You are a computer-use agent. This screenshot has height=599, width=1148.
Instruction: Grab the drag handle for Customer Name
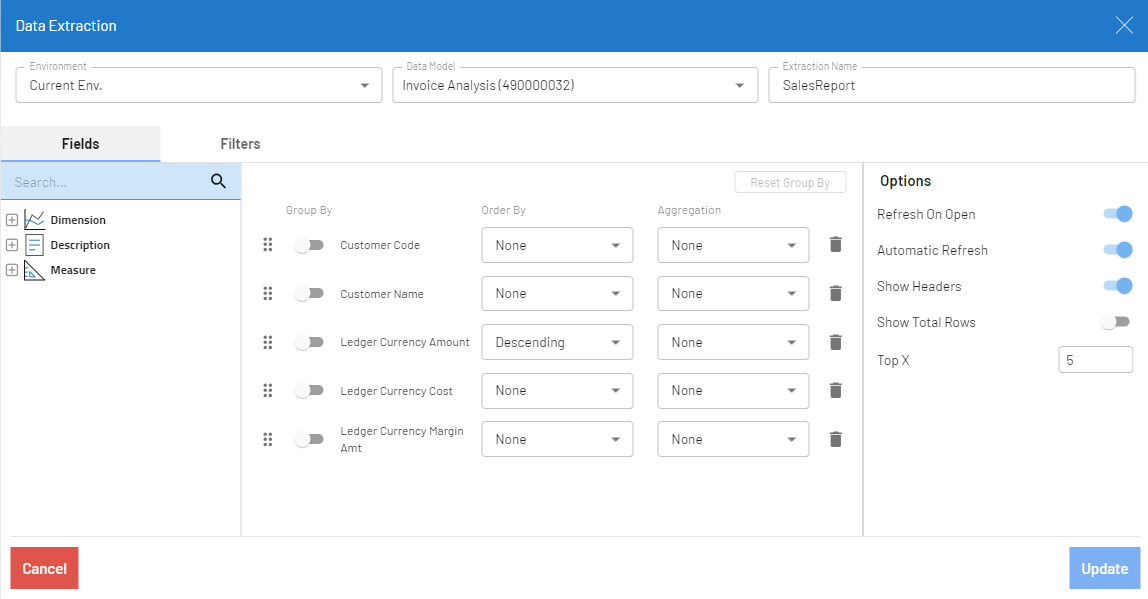click(268, 294)
